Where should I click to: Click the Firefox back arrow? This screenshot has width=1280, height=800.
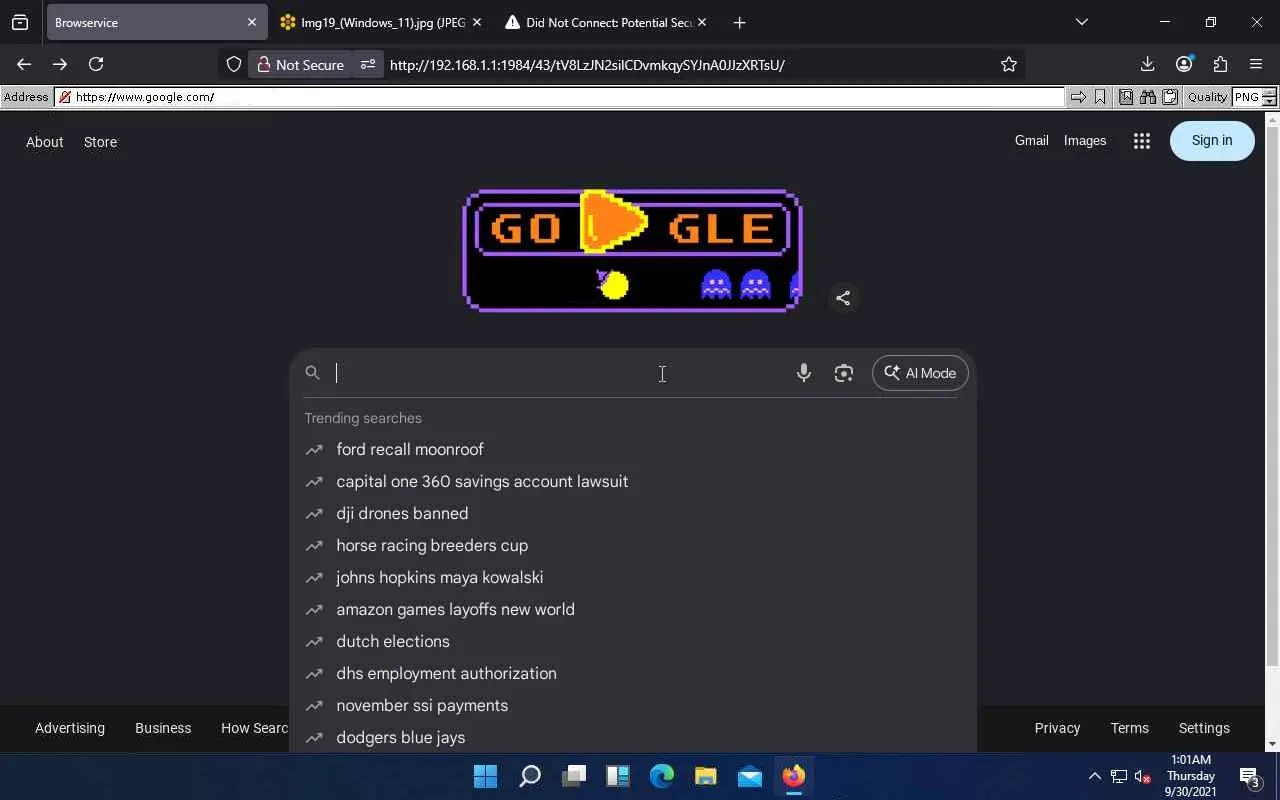24,64
